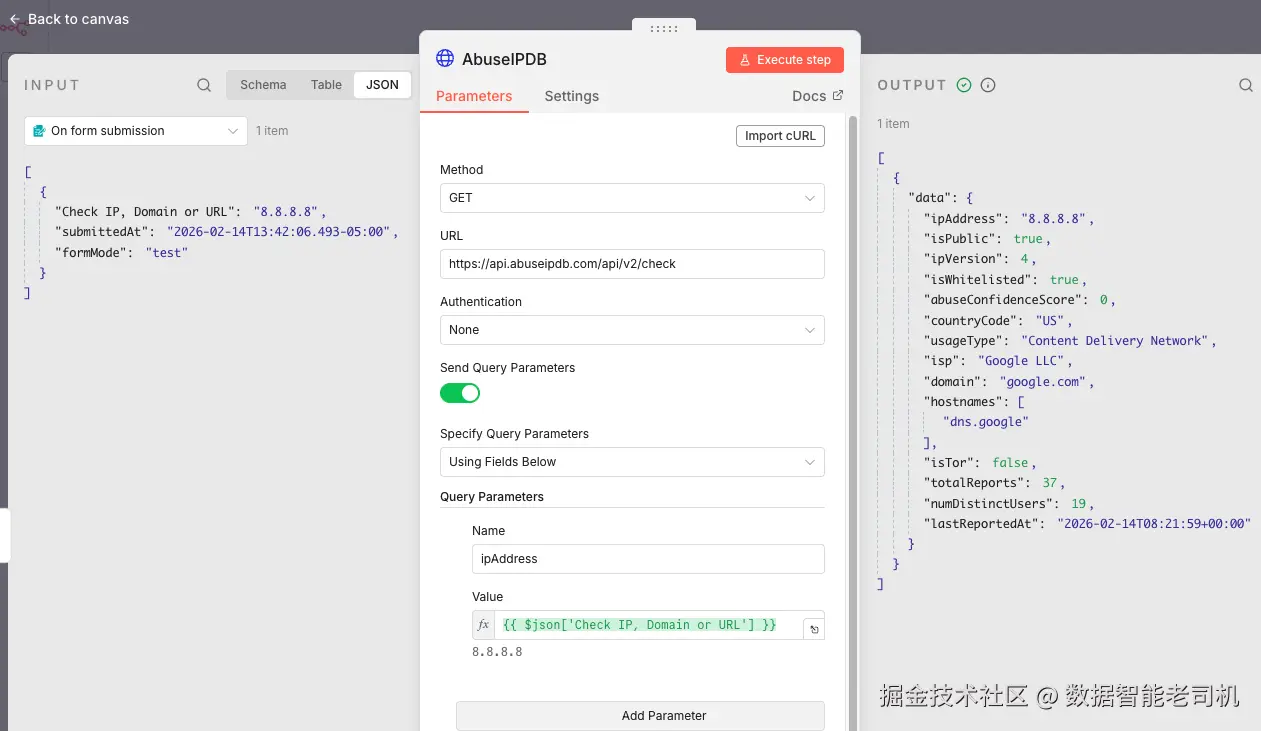Click the "isTor" key in output
This screenshot has width=1261, height=731.
click(x=950, y=463)
